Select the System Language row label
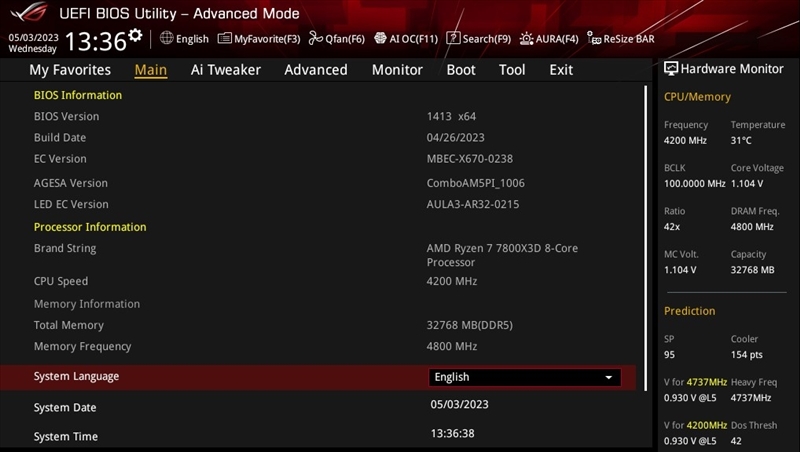Viewport: 800px width, 452px height. tap(77, 376)
